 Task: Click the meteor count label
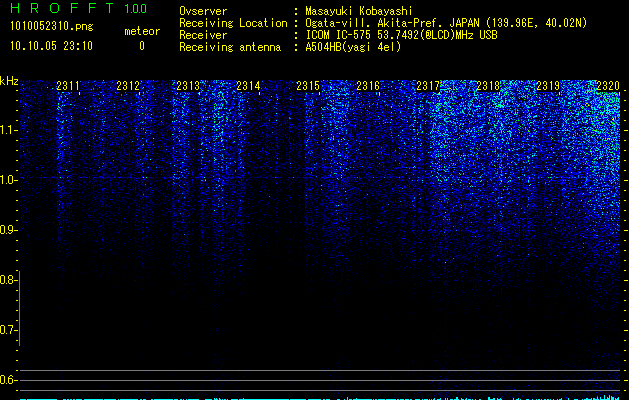pos(142,31)
